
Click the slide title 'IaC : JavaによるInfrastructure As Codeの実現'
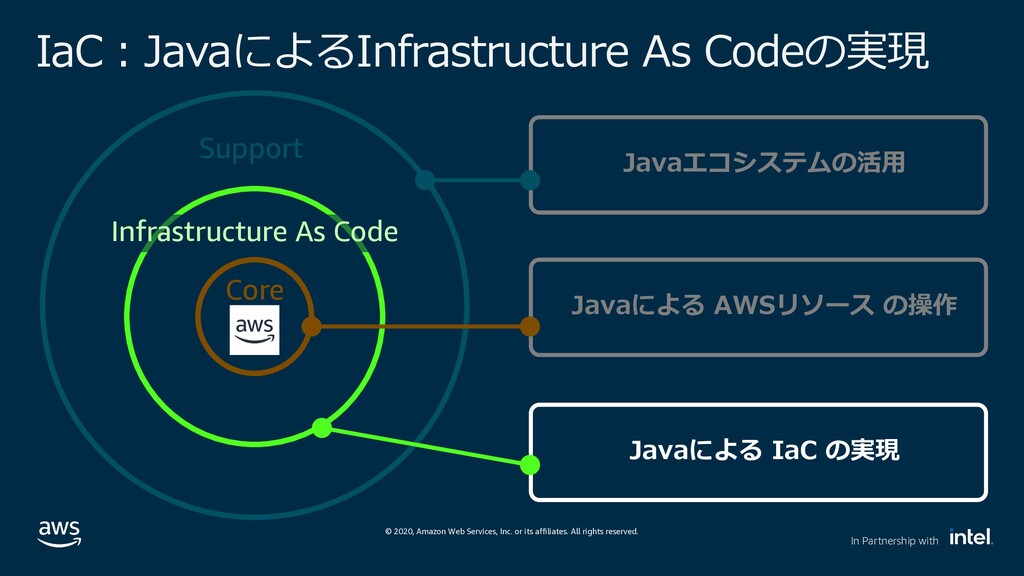[482, 52]
